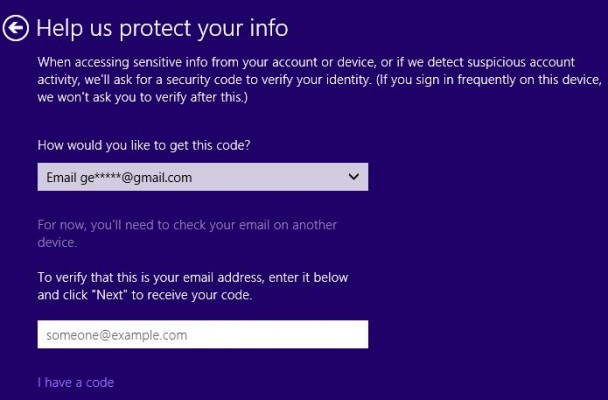This screenshot has height=400, width=608.
Task: Click the "I have a code" link
Action: click(76, 383)
